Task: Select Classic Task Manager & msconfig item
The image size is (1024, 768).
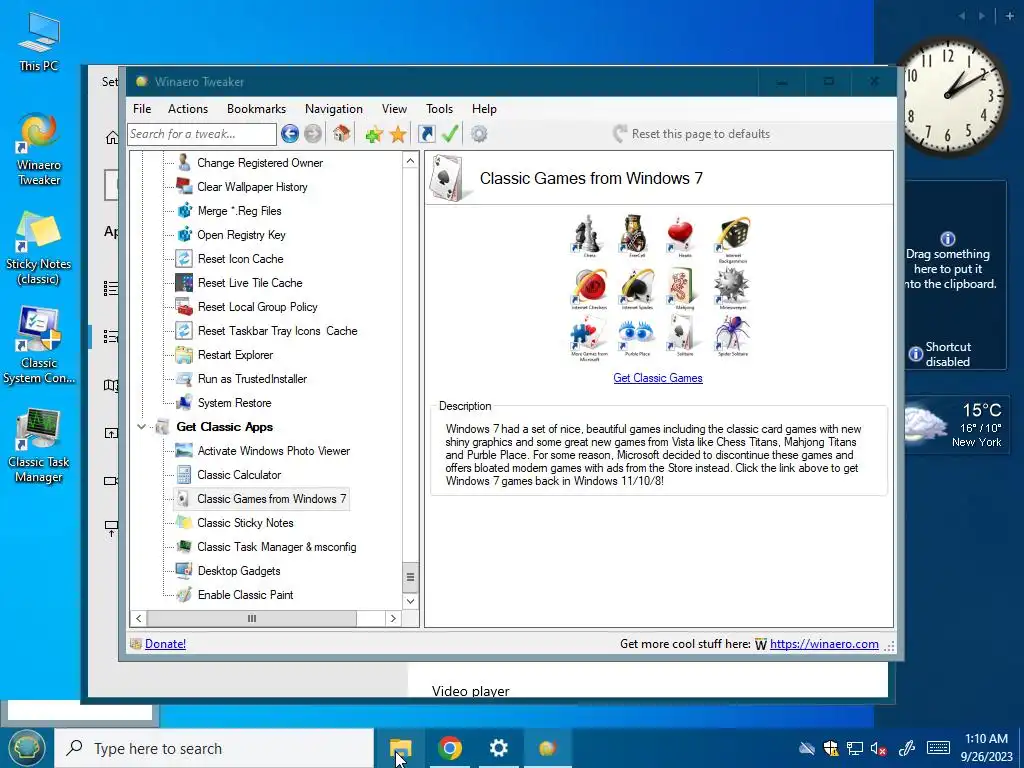Action: [276, 547]
